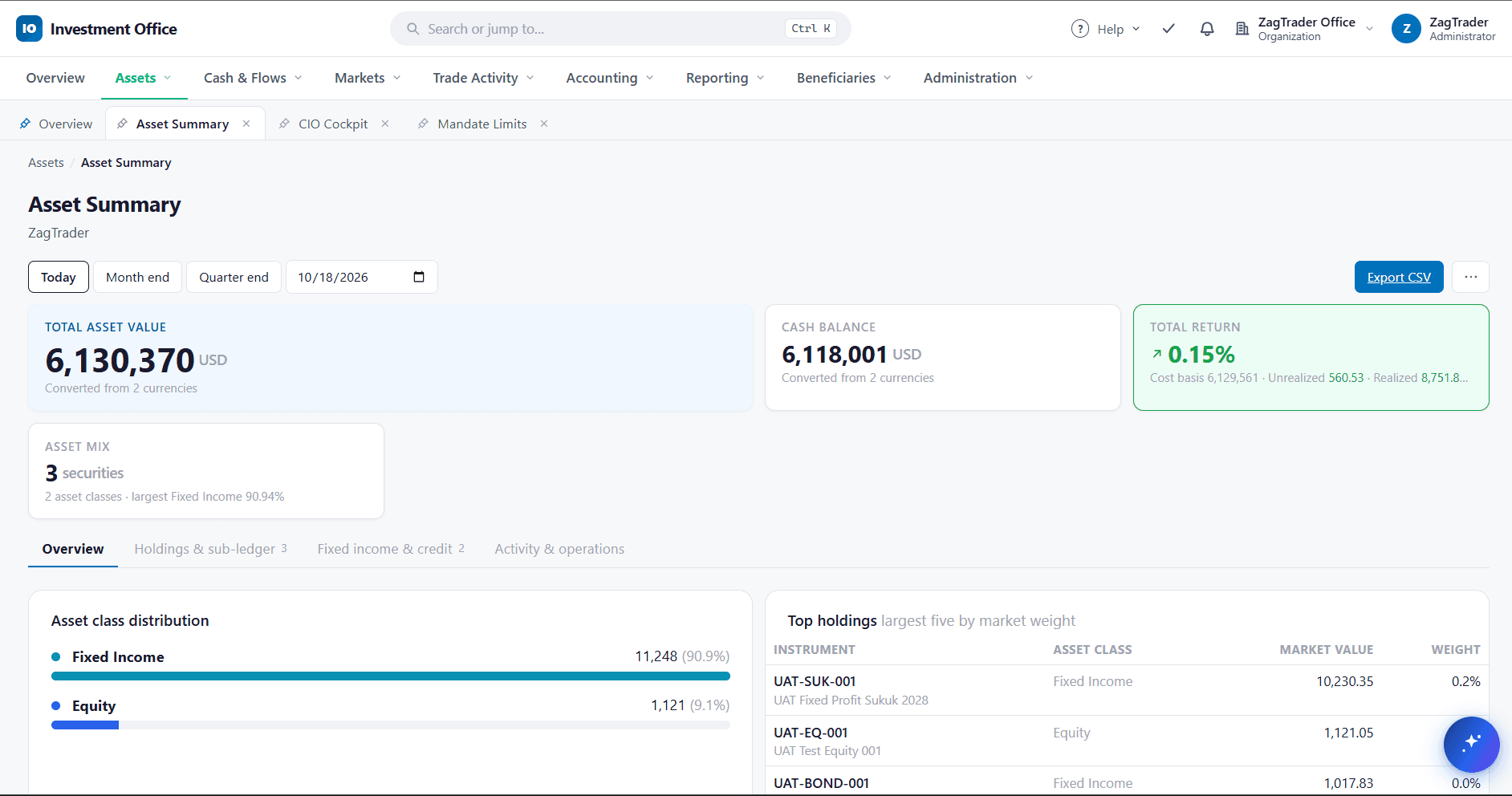Expand the Assets menu dropdown

point(144,78)
